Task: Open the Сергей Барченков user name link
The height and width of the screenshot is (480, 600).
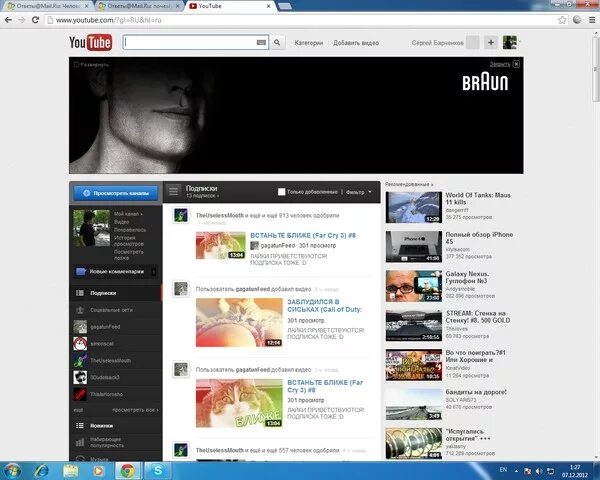Action: [437, 43]
